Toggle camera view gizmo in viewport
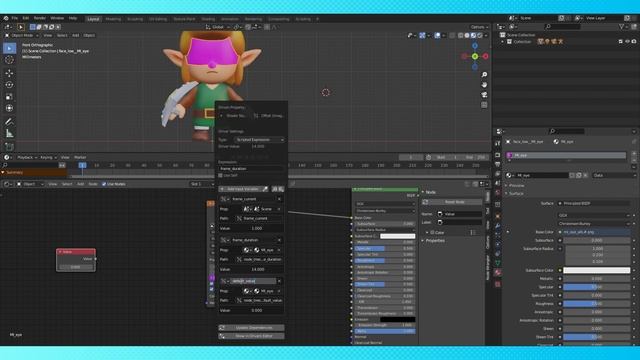640x360 pixels. (x=484, y=95)
